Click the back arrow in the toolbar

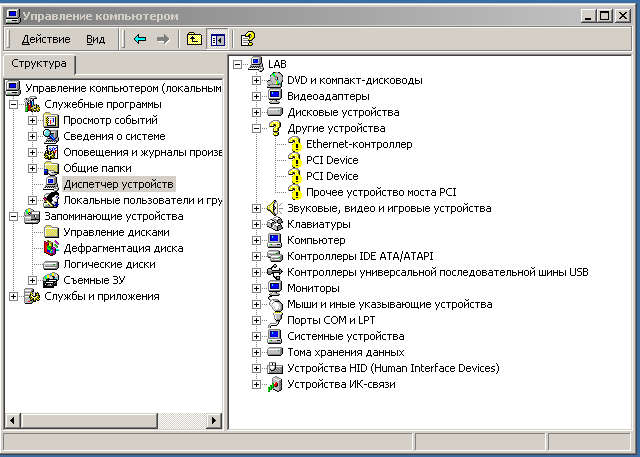coord(140,39)
